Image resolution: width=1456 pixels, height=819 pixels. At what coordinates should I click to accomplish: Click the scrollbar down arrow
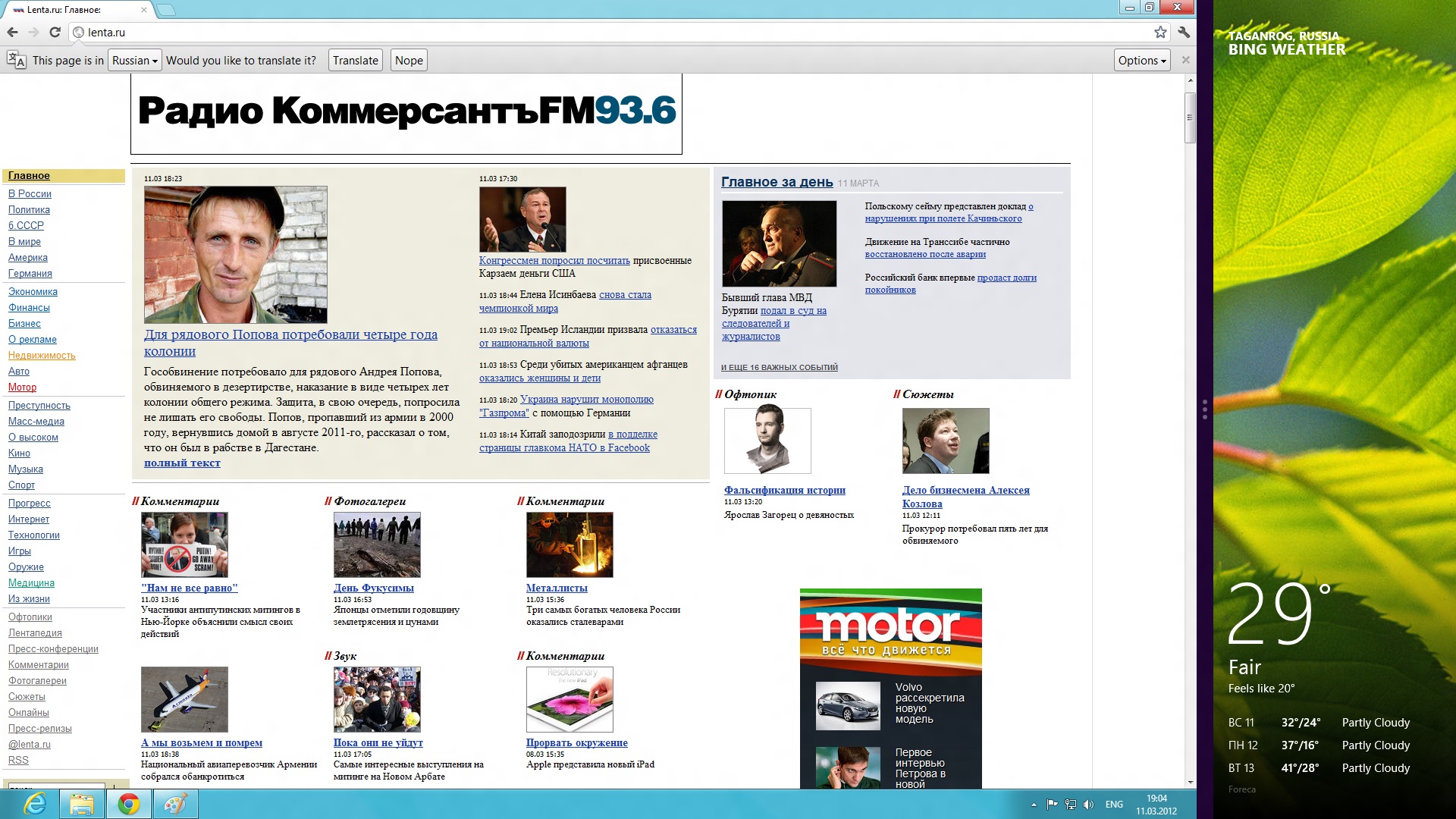coord(1190,782)
